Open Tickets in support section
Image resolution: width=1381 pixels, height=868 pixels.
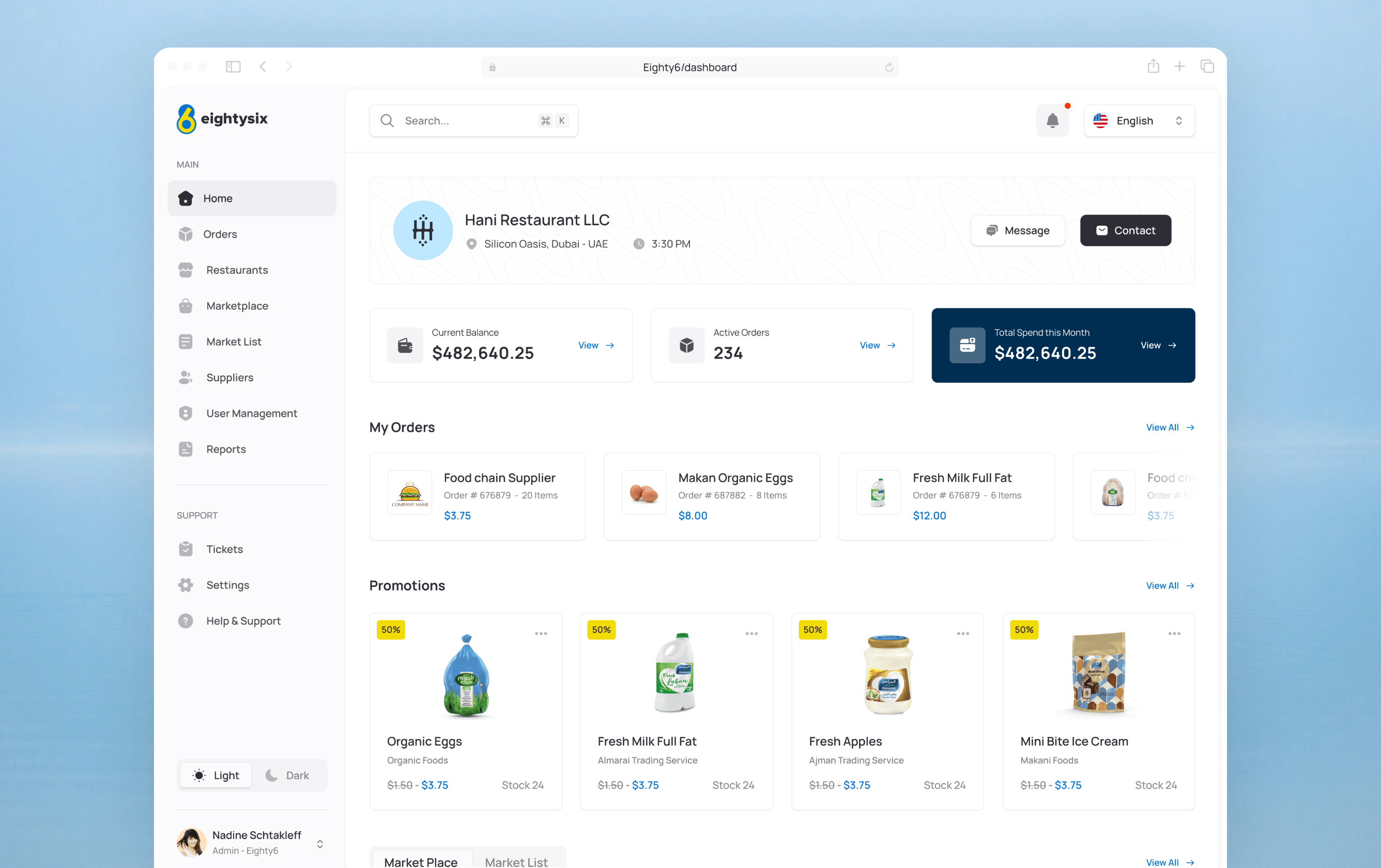252,549
